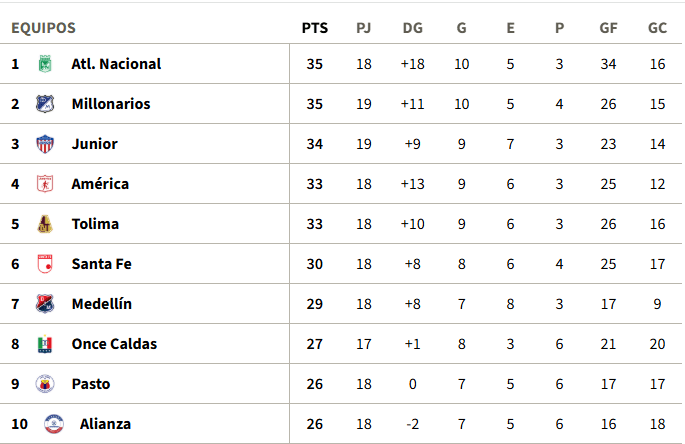Click the Millonarios team crest
The image size is (685, 444).
(45, 104)
